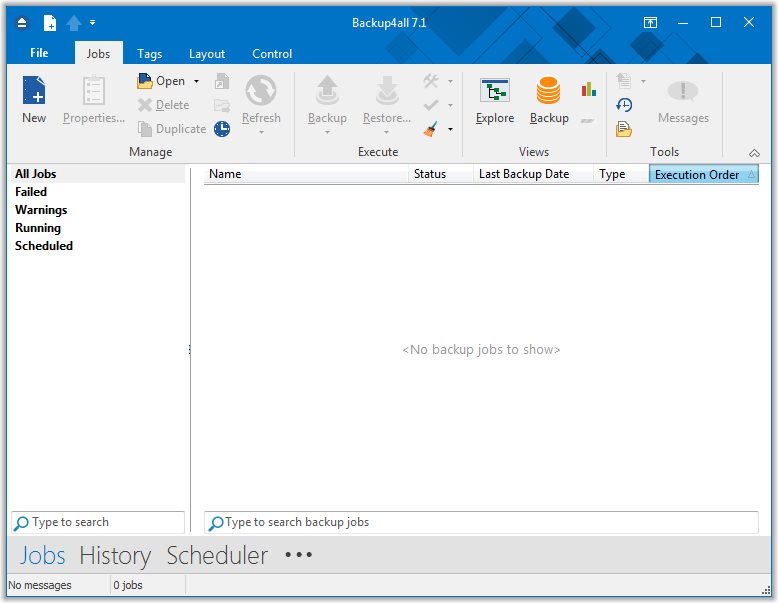Switch to the Layout ribbon tab

tap(207, 54)
